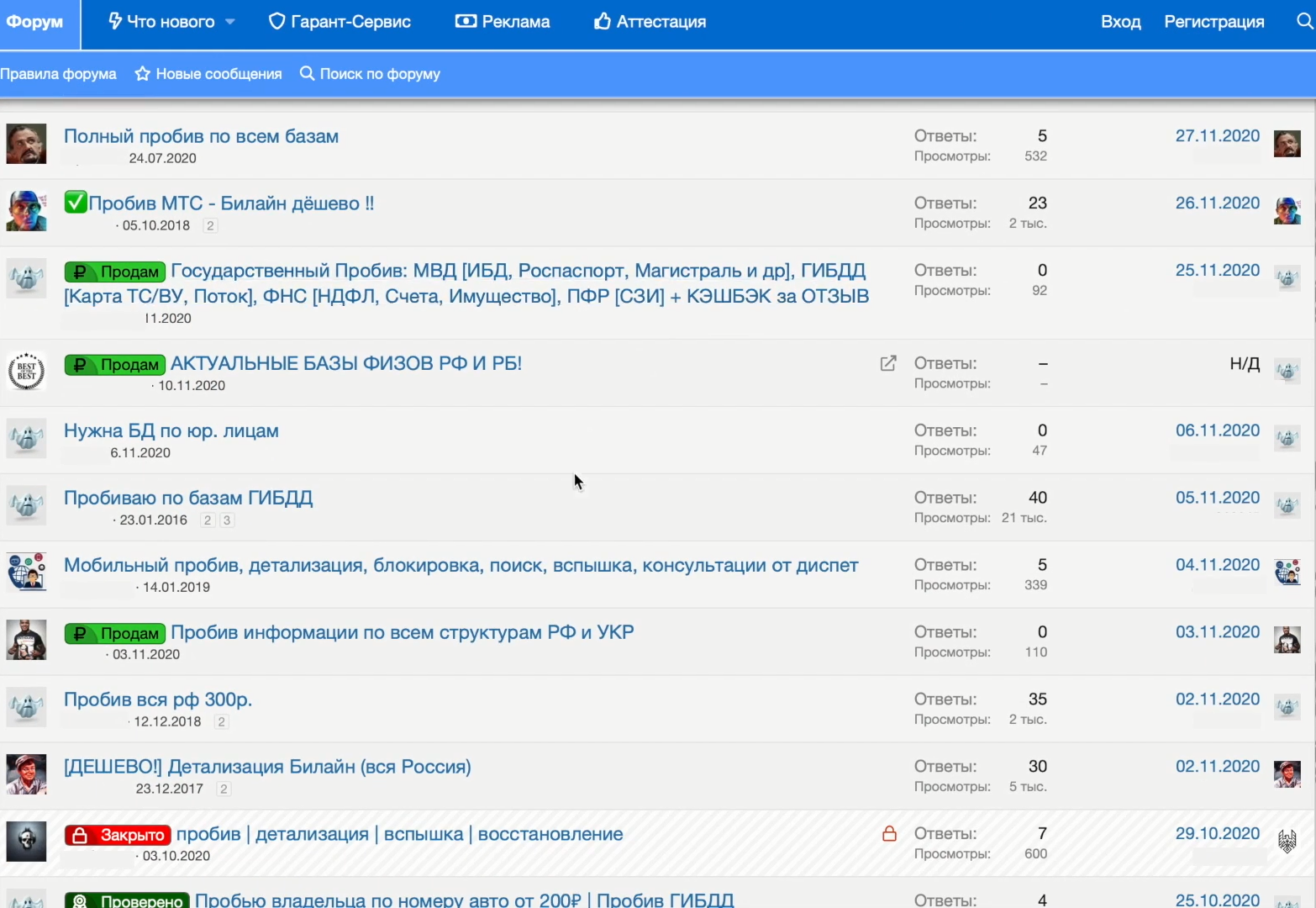Open the thread Нужна БД по юр. лицам
This screenshot has width=1316, height=908.
tap(171, 430)
